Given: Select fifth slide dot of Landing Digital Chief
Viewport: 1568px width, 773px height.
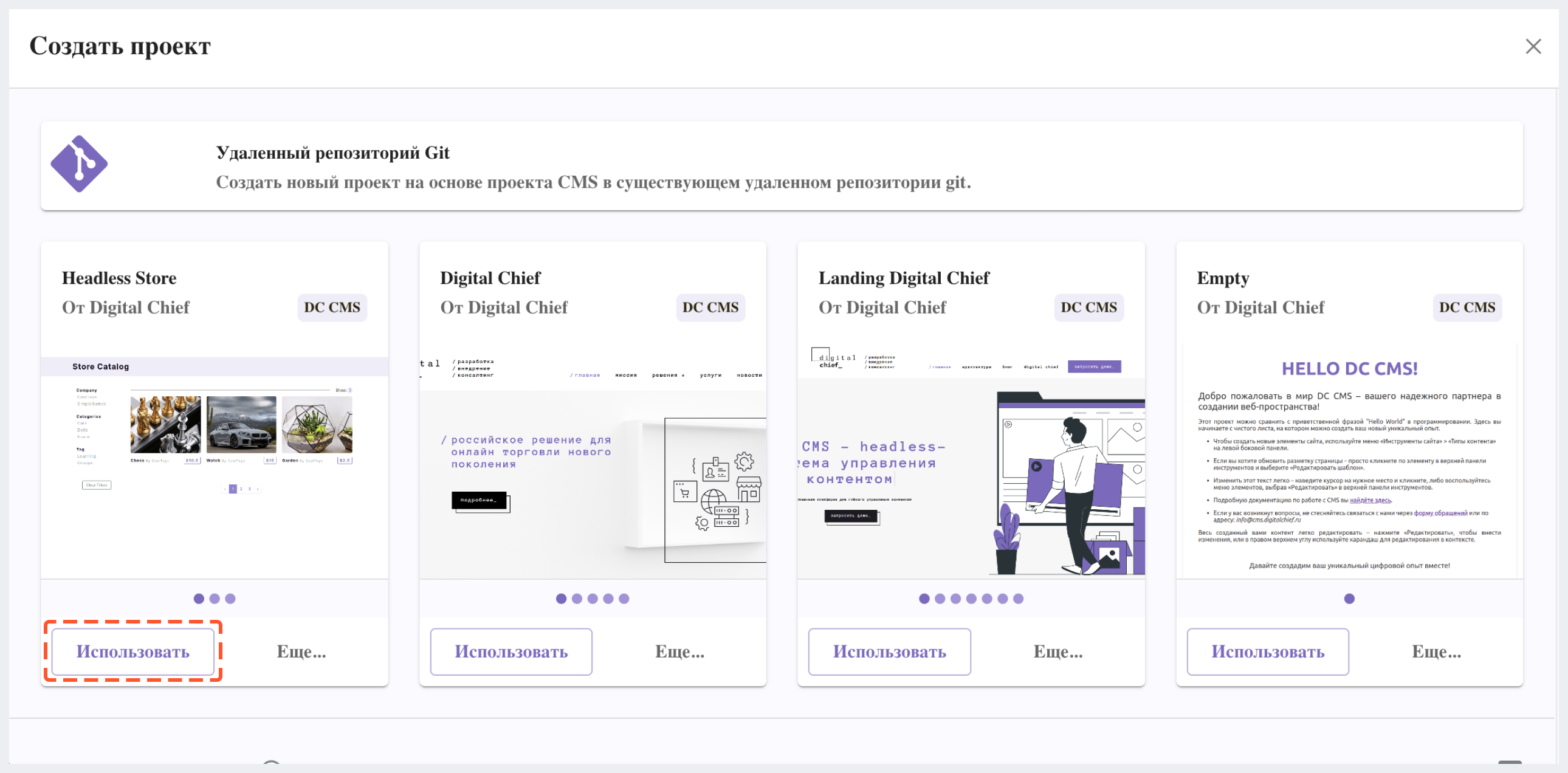Looking at the screenshot, I should tap(987, 599).
